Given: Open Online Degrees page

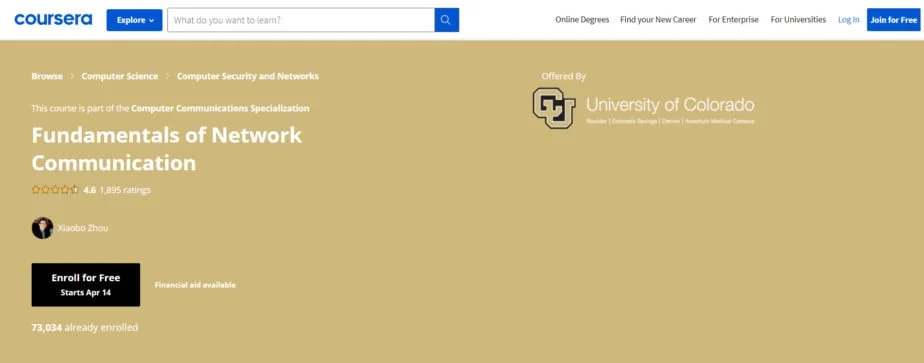Looking at the screenshot, I should (582, 19).
